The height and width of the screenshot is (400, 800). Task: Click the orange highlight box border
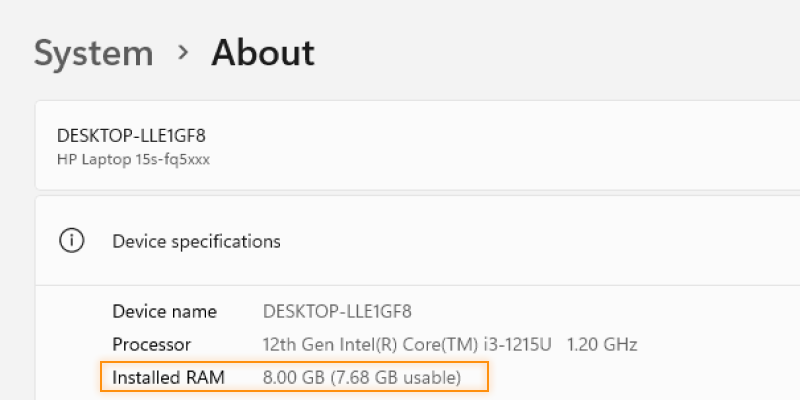click(x=294, y=362)
